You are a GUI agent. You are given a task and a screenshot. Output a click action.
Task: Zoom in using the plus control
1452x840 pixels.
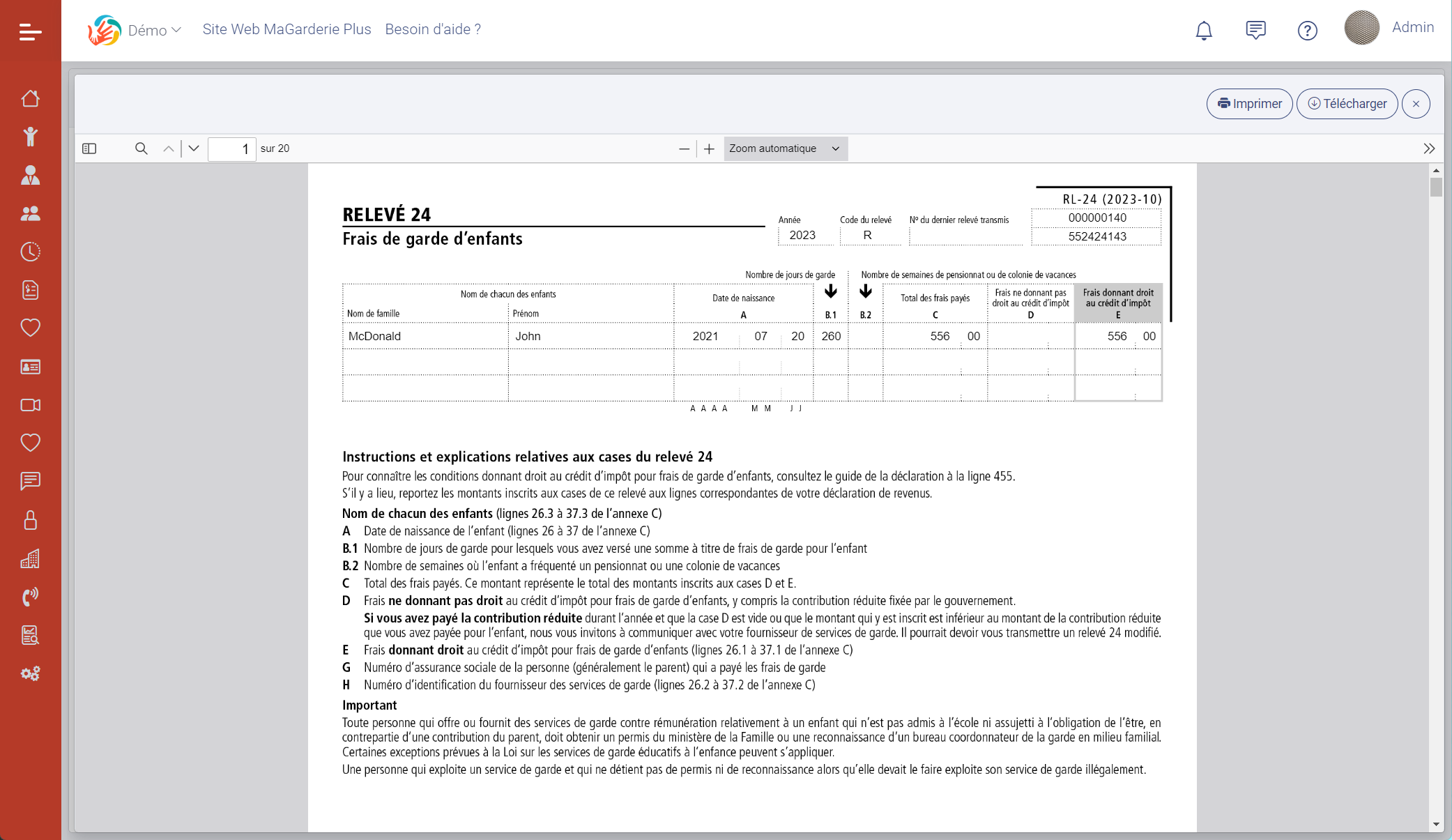[x=709, y=148]
